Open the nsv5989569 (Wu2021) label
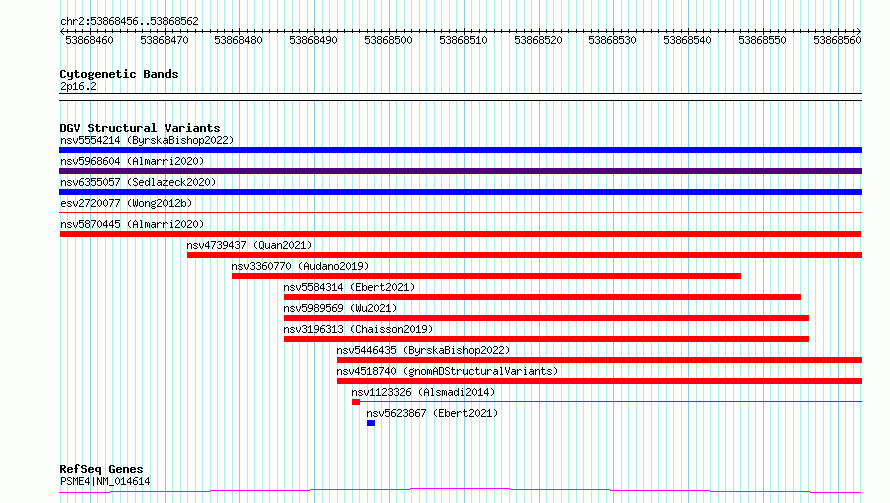This screenshot has height=503, width=890. point(341,308)
